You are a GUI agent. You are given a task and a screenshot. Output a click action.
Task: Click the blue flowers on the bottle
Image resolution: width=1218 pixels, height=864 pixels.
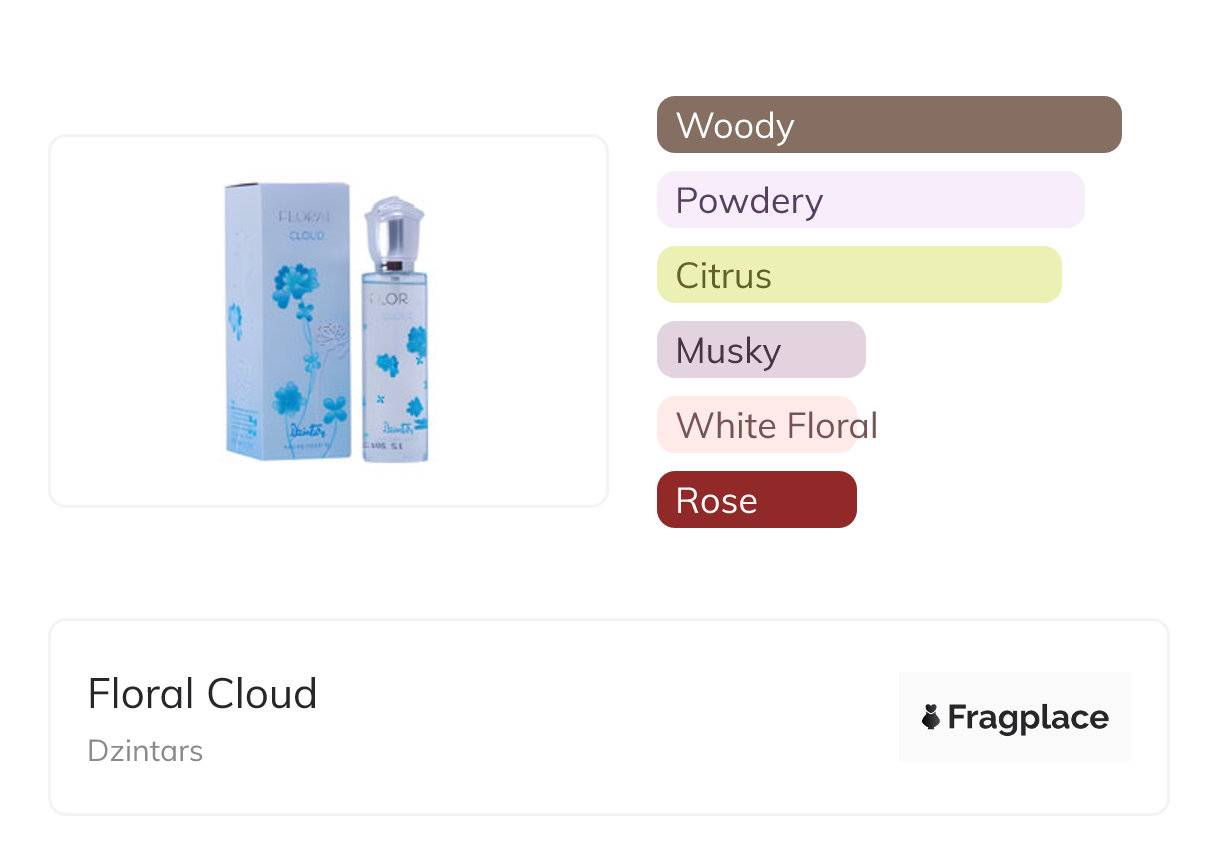(413, 345)
